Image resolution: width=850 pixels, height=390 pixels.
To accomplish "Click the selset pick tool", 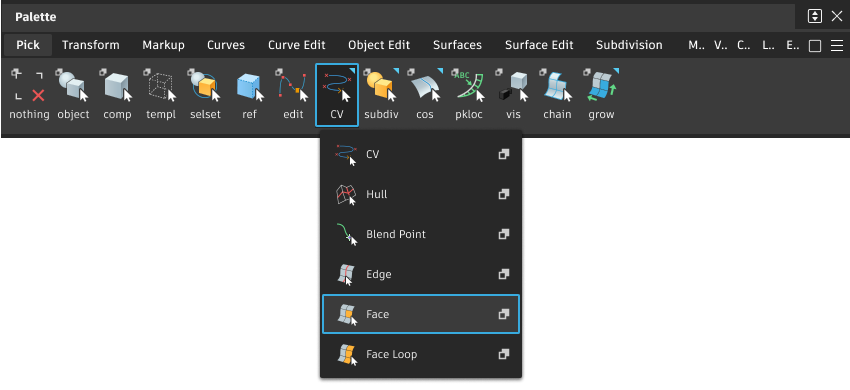I will pos(205,93).
